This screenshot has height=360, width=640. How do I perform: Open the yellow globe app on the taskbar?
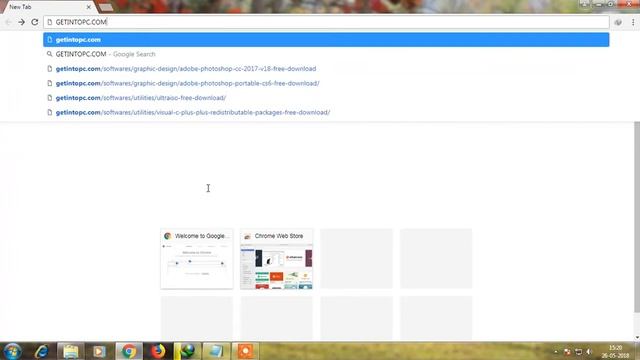(x=187, y=351)
